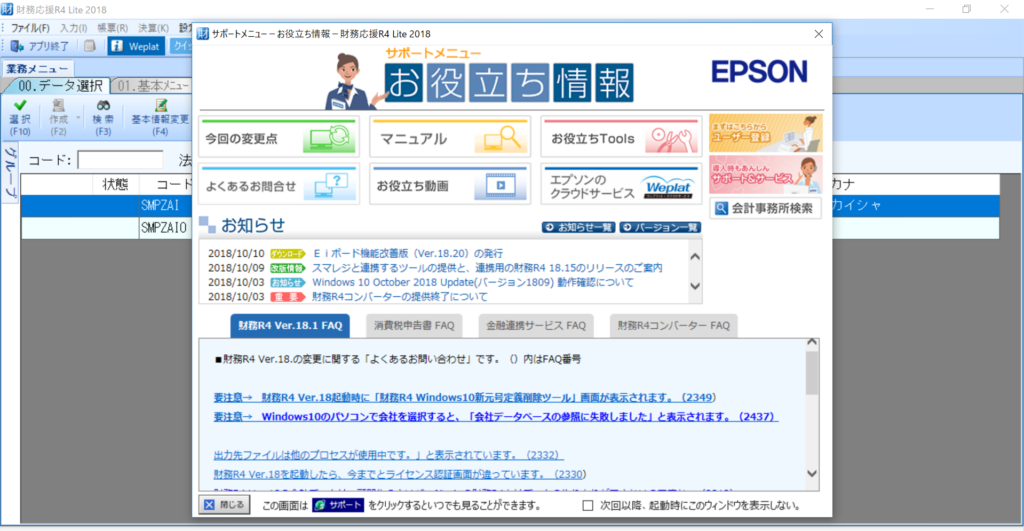Image resolution: width=1024 pixels, height=531 pixels.
Task: Click the サポート&サービス banner
Action: point(765,174)
